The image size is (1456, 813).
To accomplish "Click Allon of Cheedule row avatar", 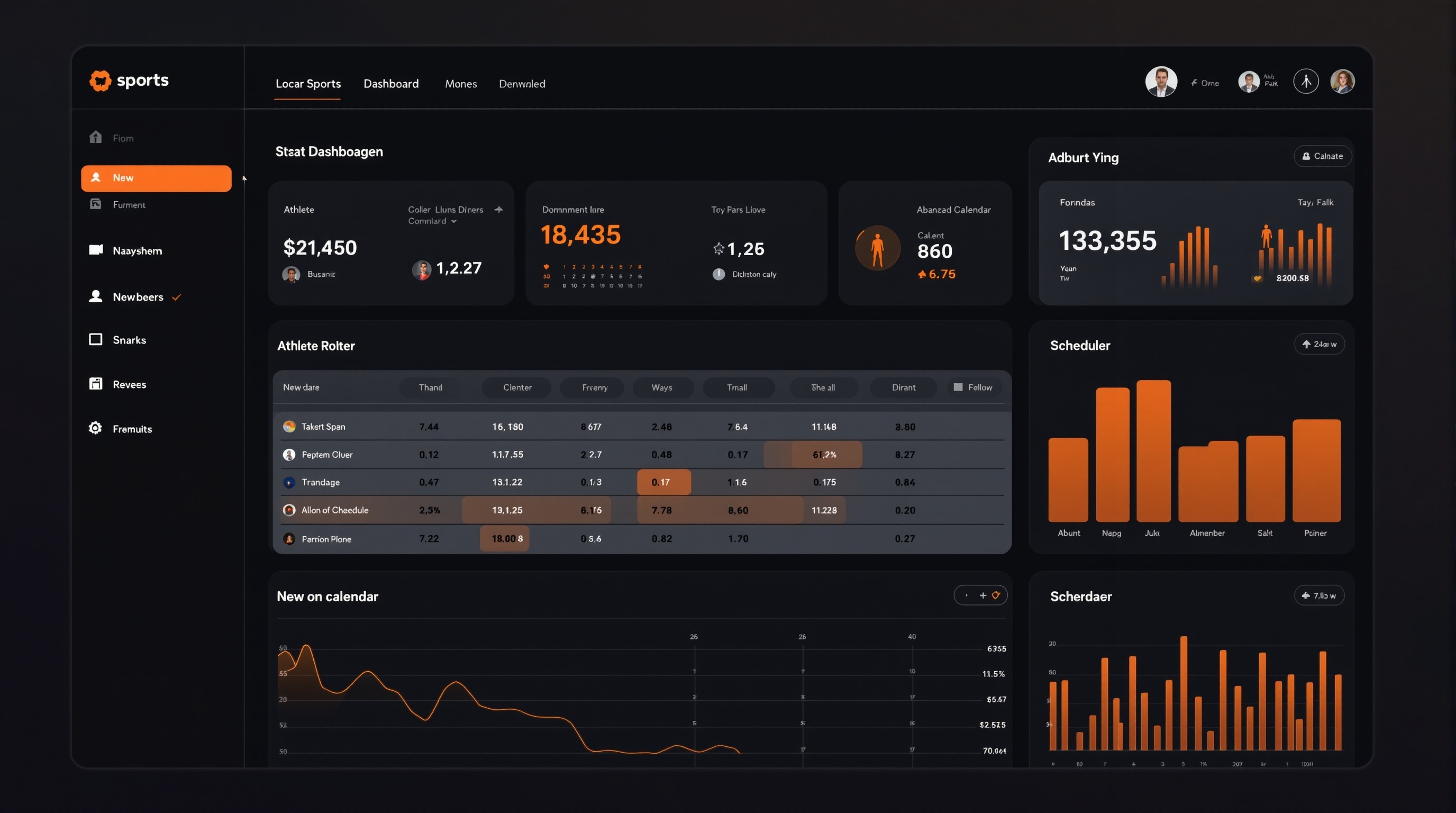I will (x=289, y=510).
